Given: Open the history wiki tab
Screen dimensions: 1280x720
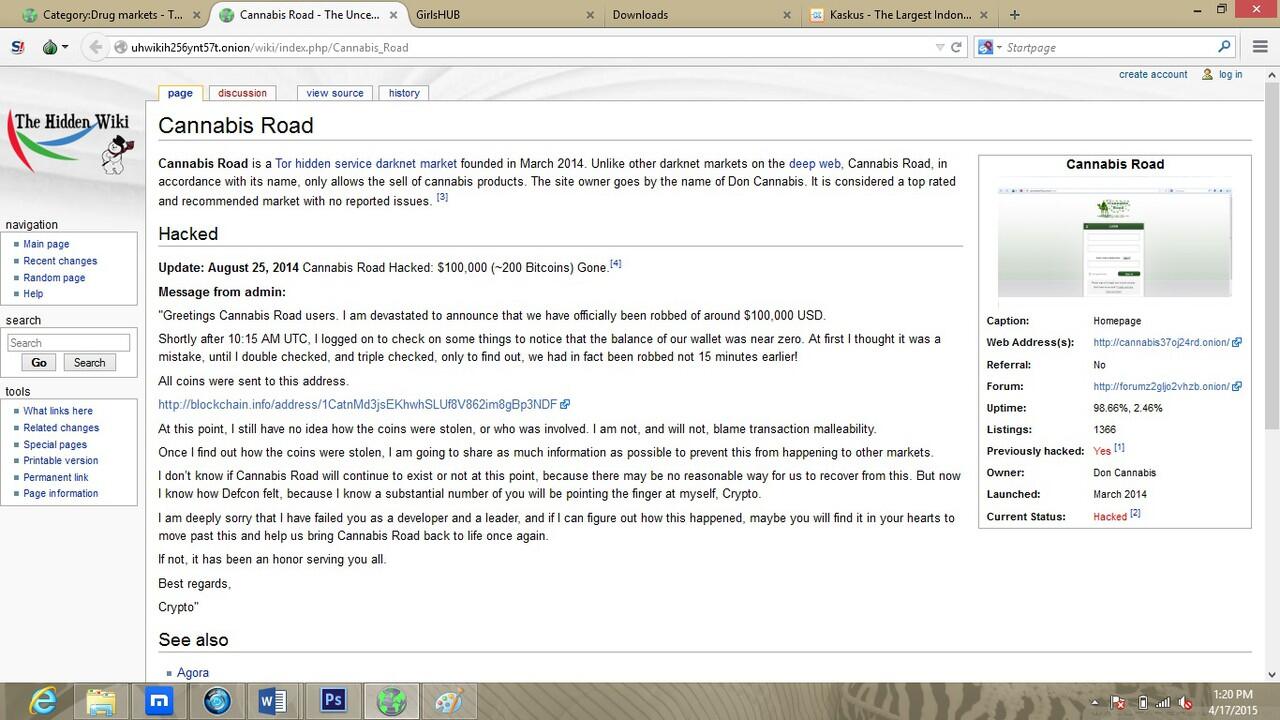Looking at the screenshot, I should (x=404, y=93).
